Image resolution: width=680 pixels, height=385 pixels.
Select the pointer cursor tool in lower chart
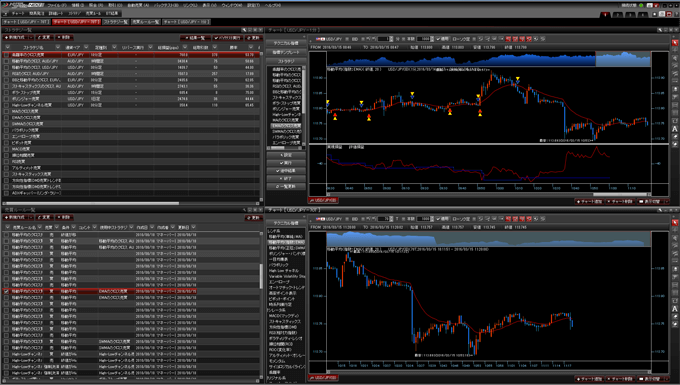[x=675, y=222]
